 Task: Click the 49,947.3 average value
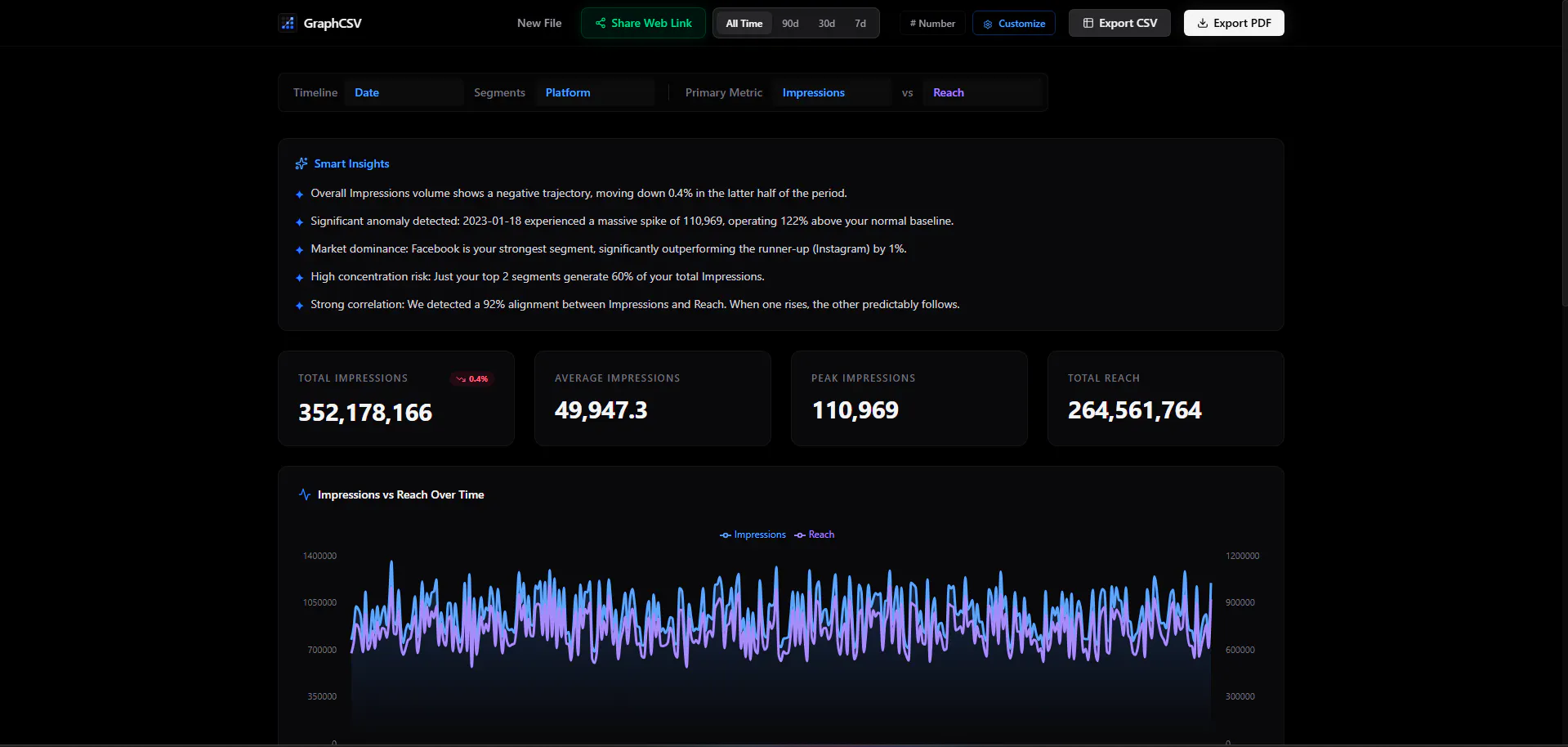pos(601,410)
